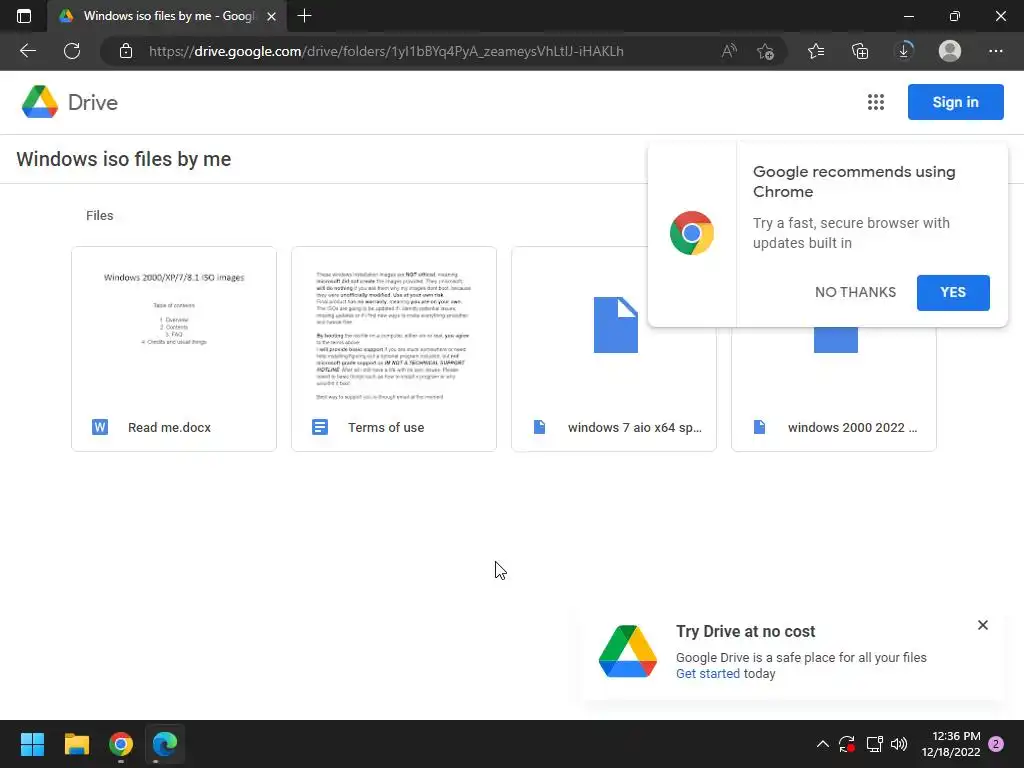Open the browser profile avatar
Viewport: 1024px width, 768px height.
pyautogui.click(x=950, y=51)
